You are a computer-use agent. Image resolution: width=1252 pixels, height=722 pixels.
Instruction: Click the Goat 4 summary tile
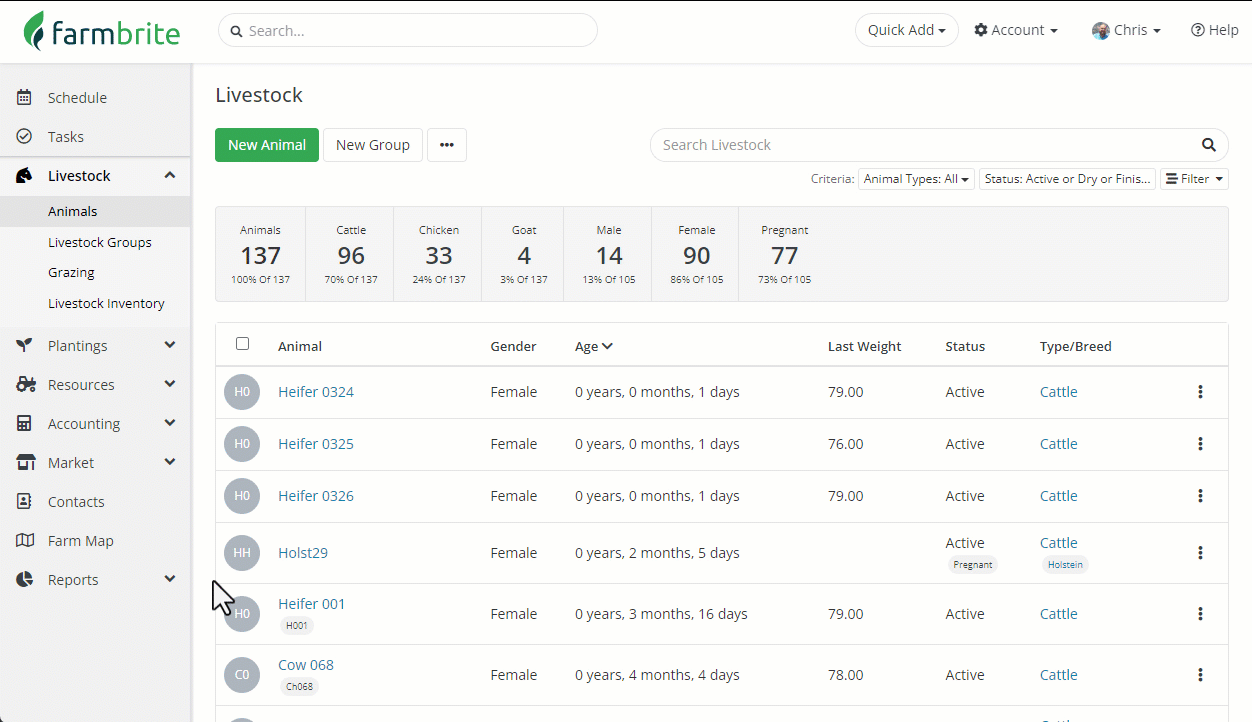tap(524, 254)
